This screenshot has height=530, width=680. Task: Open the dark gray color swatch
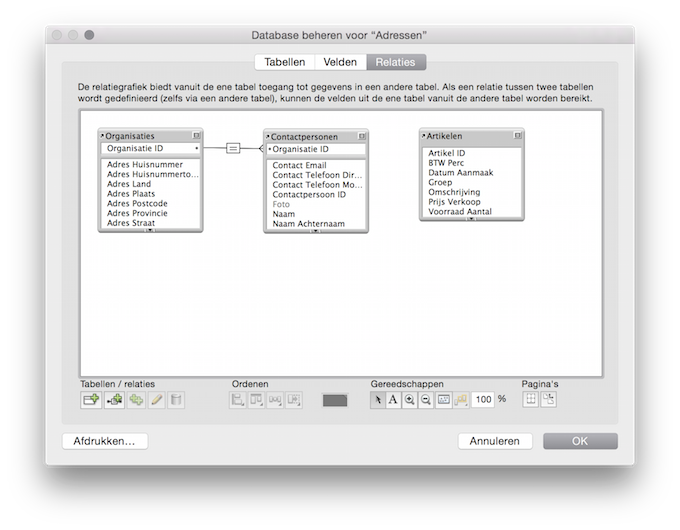335,400
